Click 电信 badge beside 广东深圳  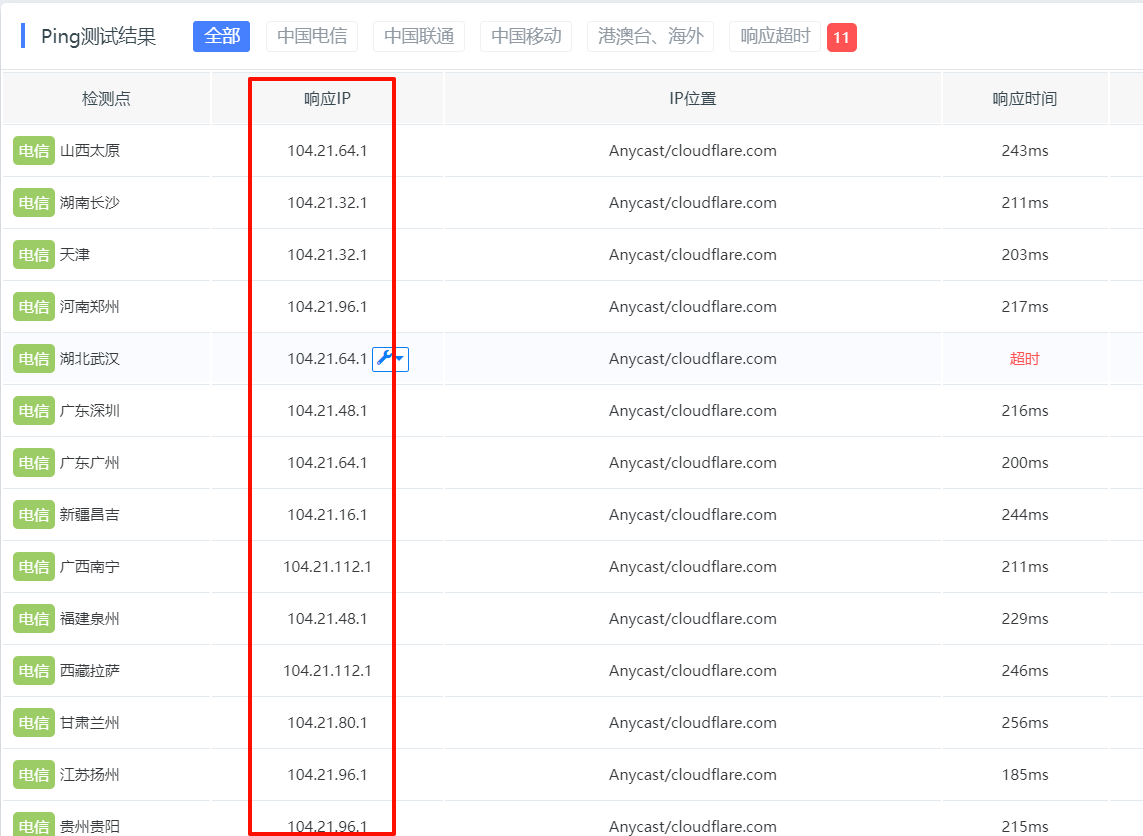(x=34, y=410)
